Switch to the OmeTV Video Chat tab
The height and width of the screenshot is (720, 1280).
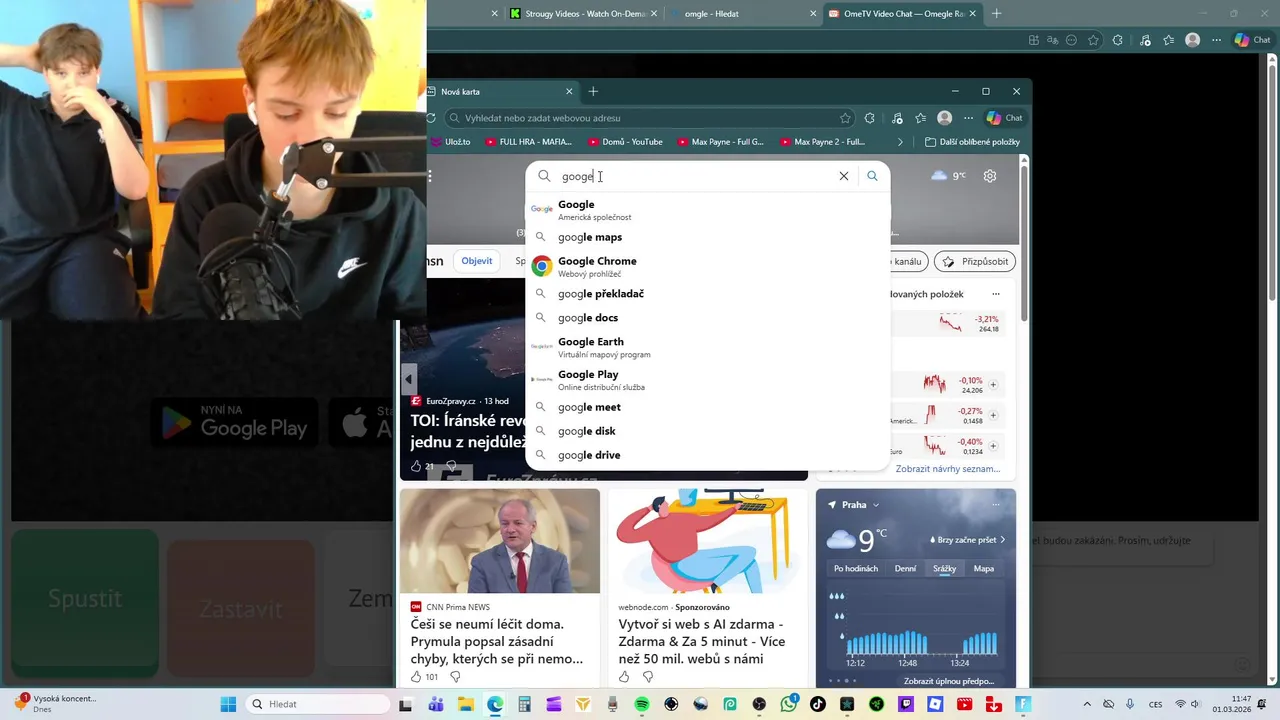click(x=904, y=14)
